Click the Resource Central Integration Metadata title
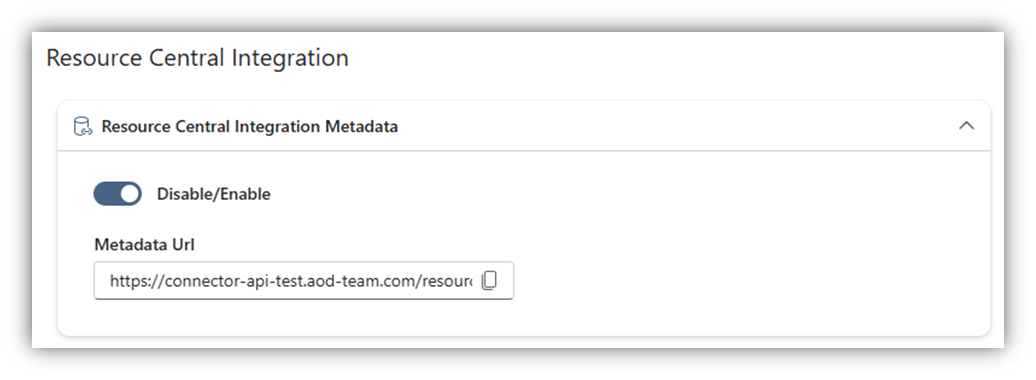The width and height of the screenshot is (1036, 380). pyautogui.click(x=249, y=126)
